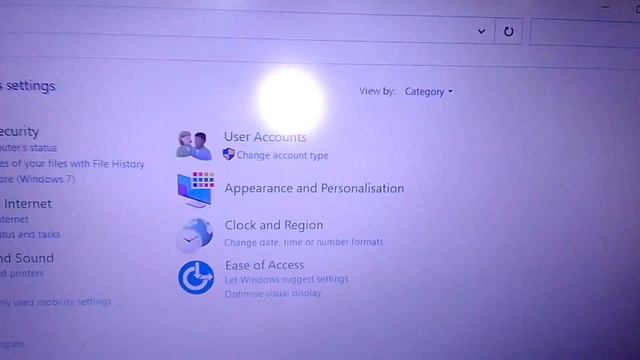Click Optimise visual display link
The height and width of the screenshot is (360, 640).
pos(273,293)
